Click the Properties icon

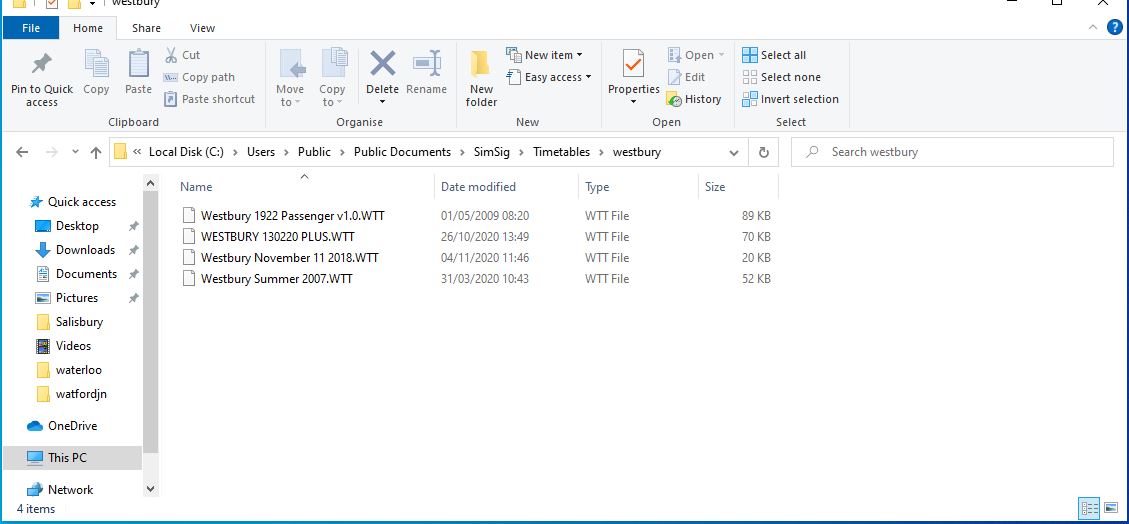click(x=634, y=63)
